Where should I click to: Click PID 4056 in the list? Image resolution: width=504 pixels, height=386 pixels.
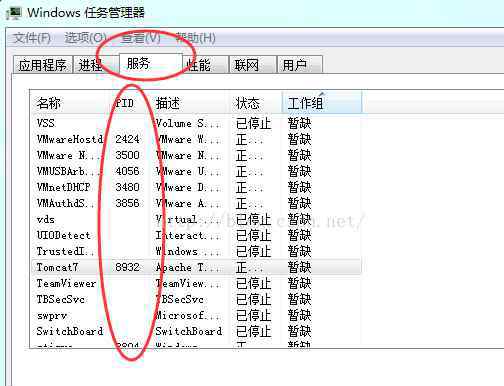(x=127, y=171)
